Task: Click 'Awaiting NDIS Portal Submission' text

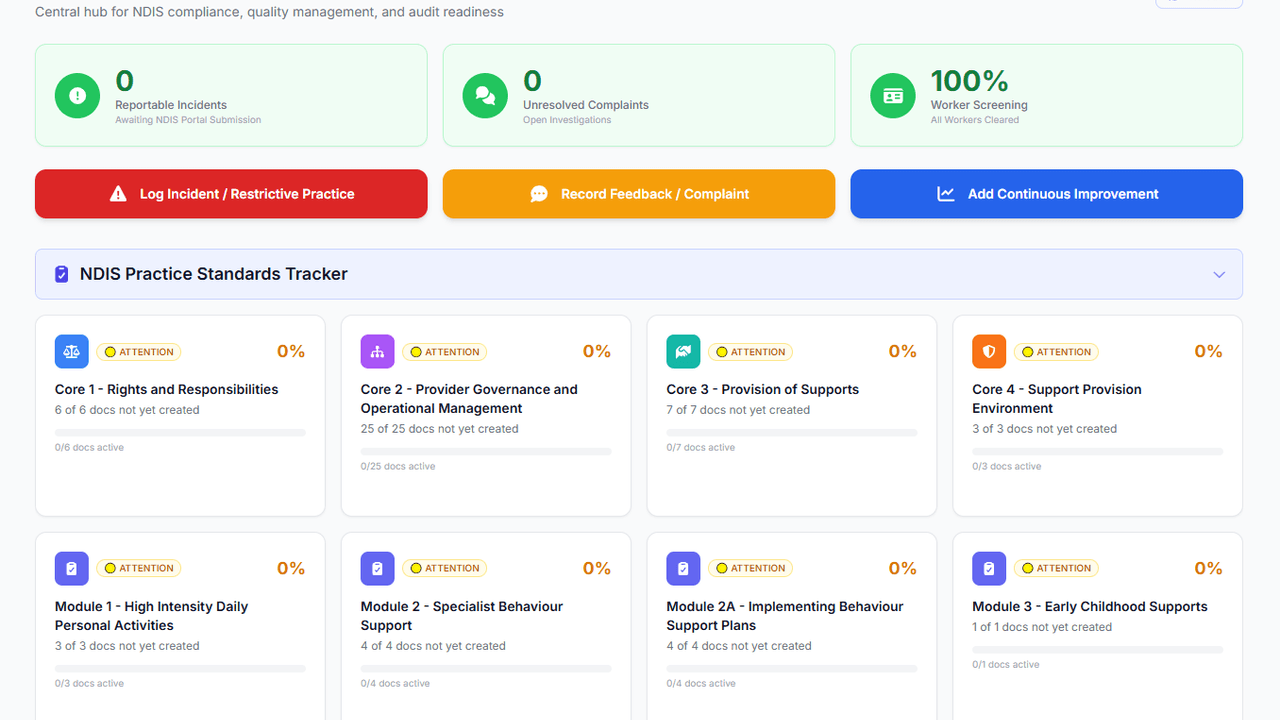Action: [x=188, y=120]
